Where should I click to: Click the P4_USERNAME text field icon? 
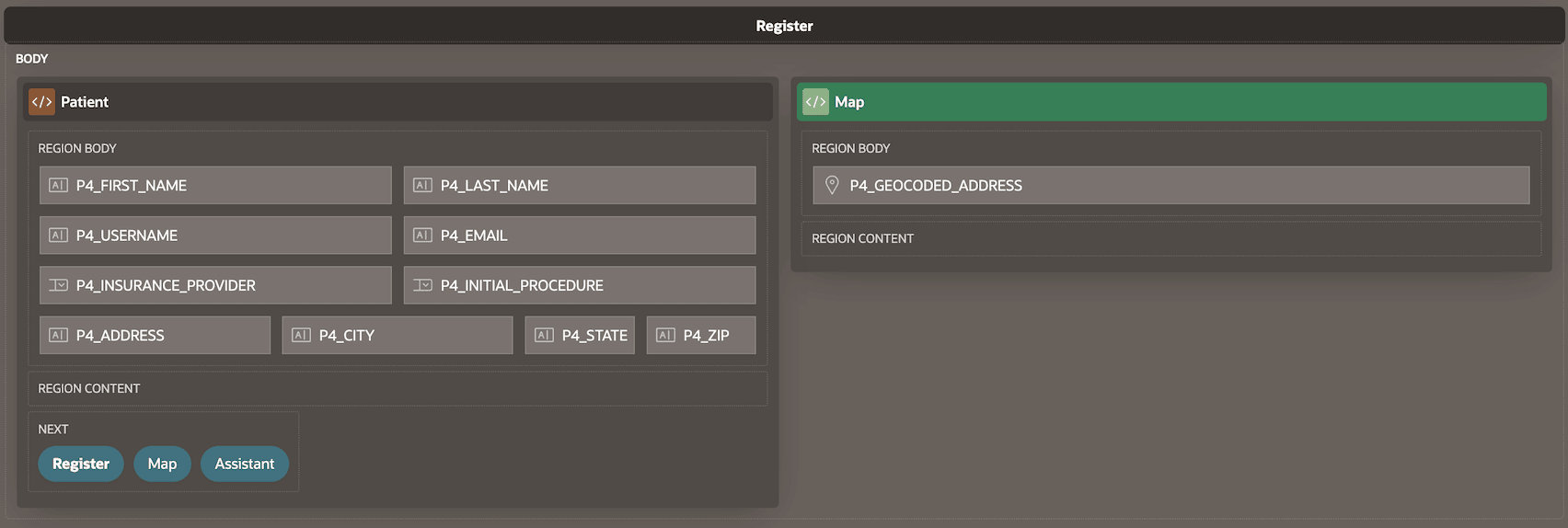click(x=58, y=235)
